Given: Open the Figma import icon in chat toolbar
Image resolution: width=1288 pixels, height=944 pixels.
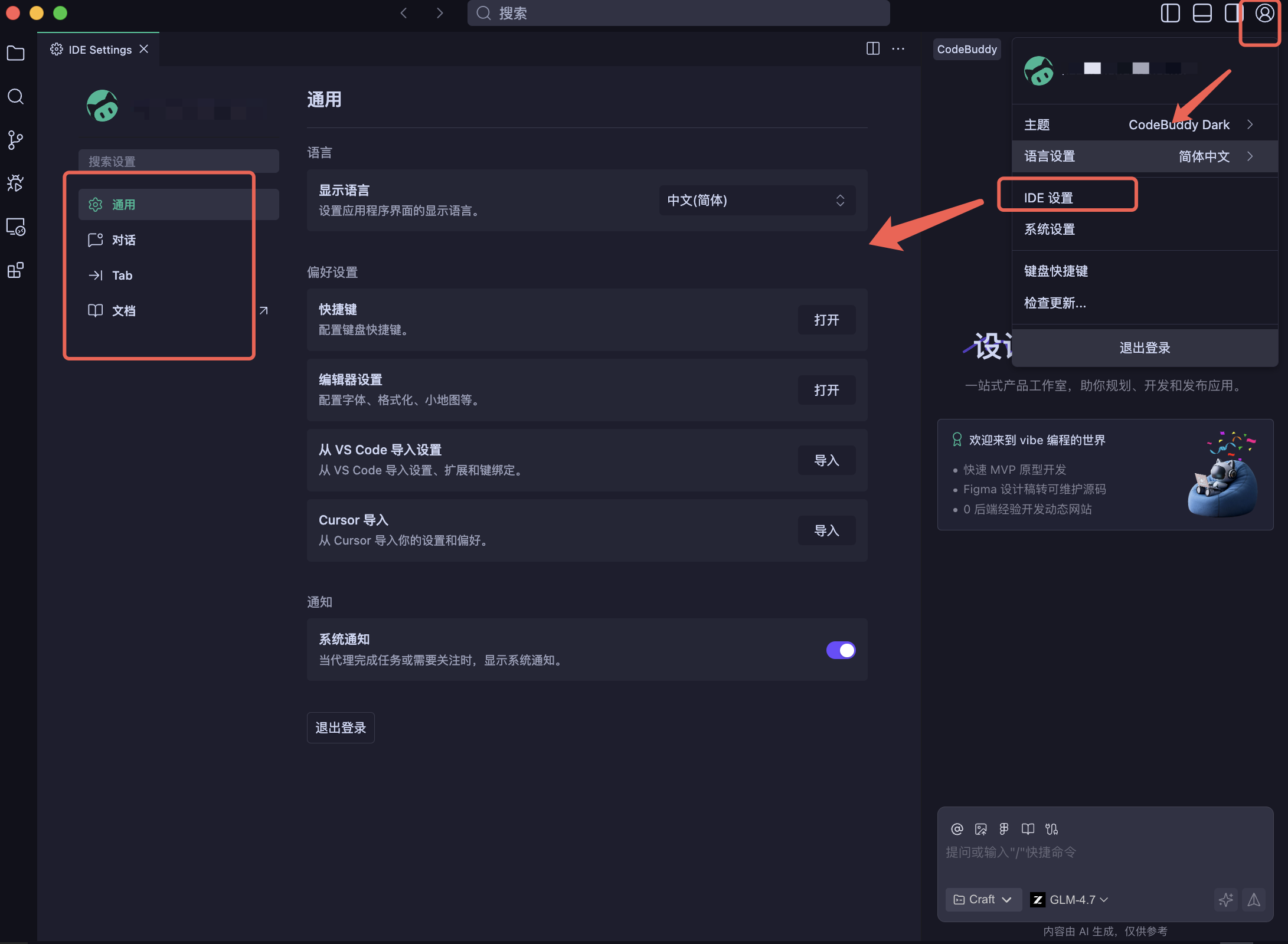Looking at the screenshot, I should pyautogui.click(x=1004, y=828).
